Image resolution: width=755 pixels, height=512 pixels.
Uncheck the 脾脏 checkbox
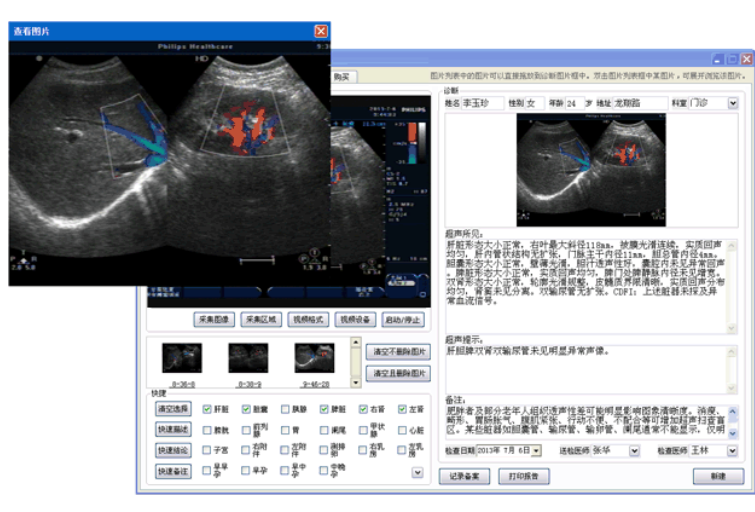(324, 409)
